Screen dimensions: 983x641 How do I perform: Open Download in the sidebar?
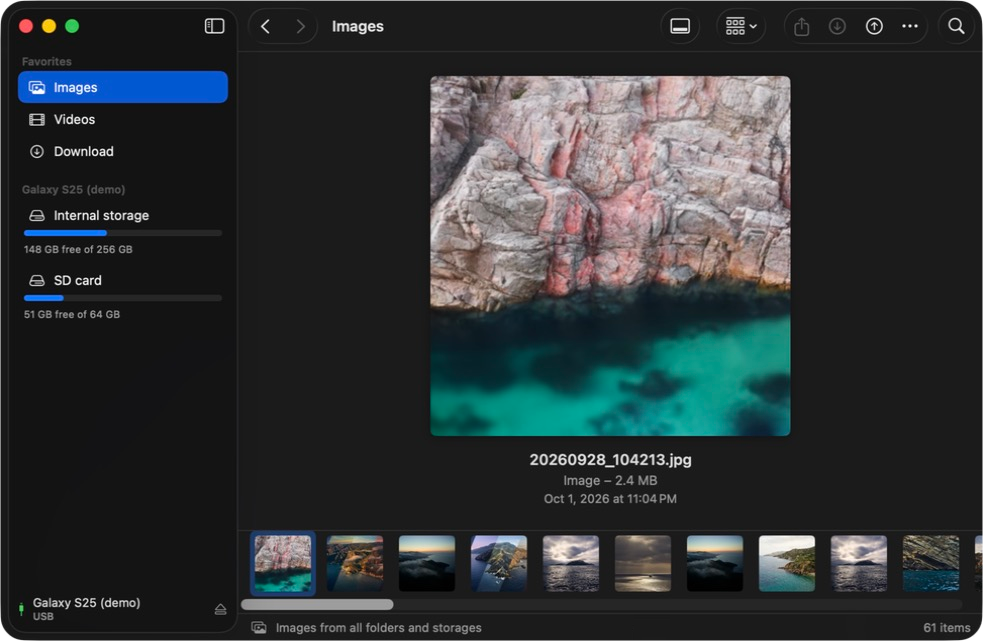(123, 151)
